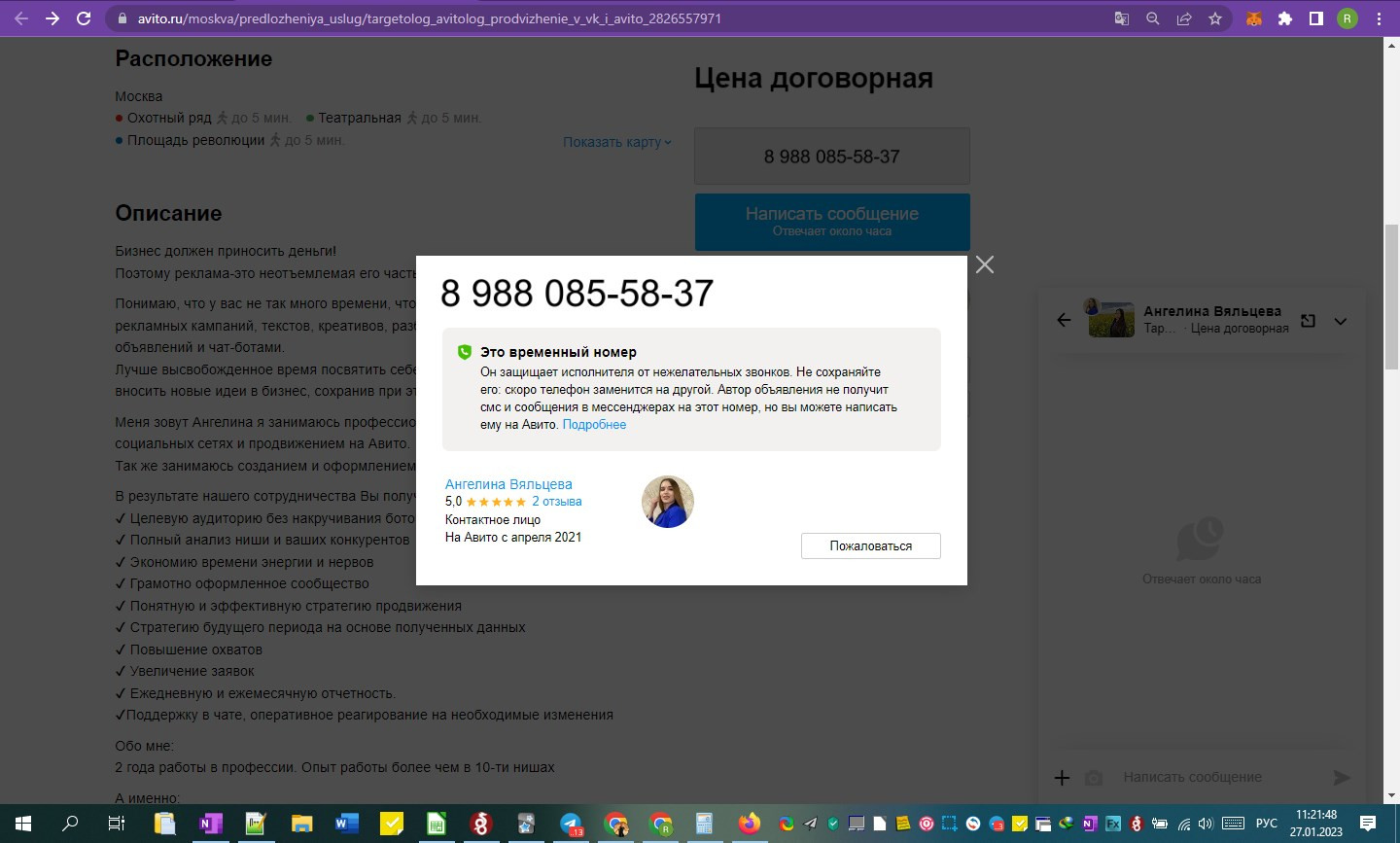This screenshot has height=843, width=1400.
Task: View the '2 отзыва' reviews link
Action: (557, 502)
